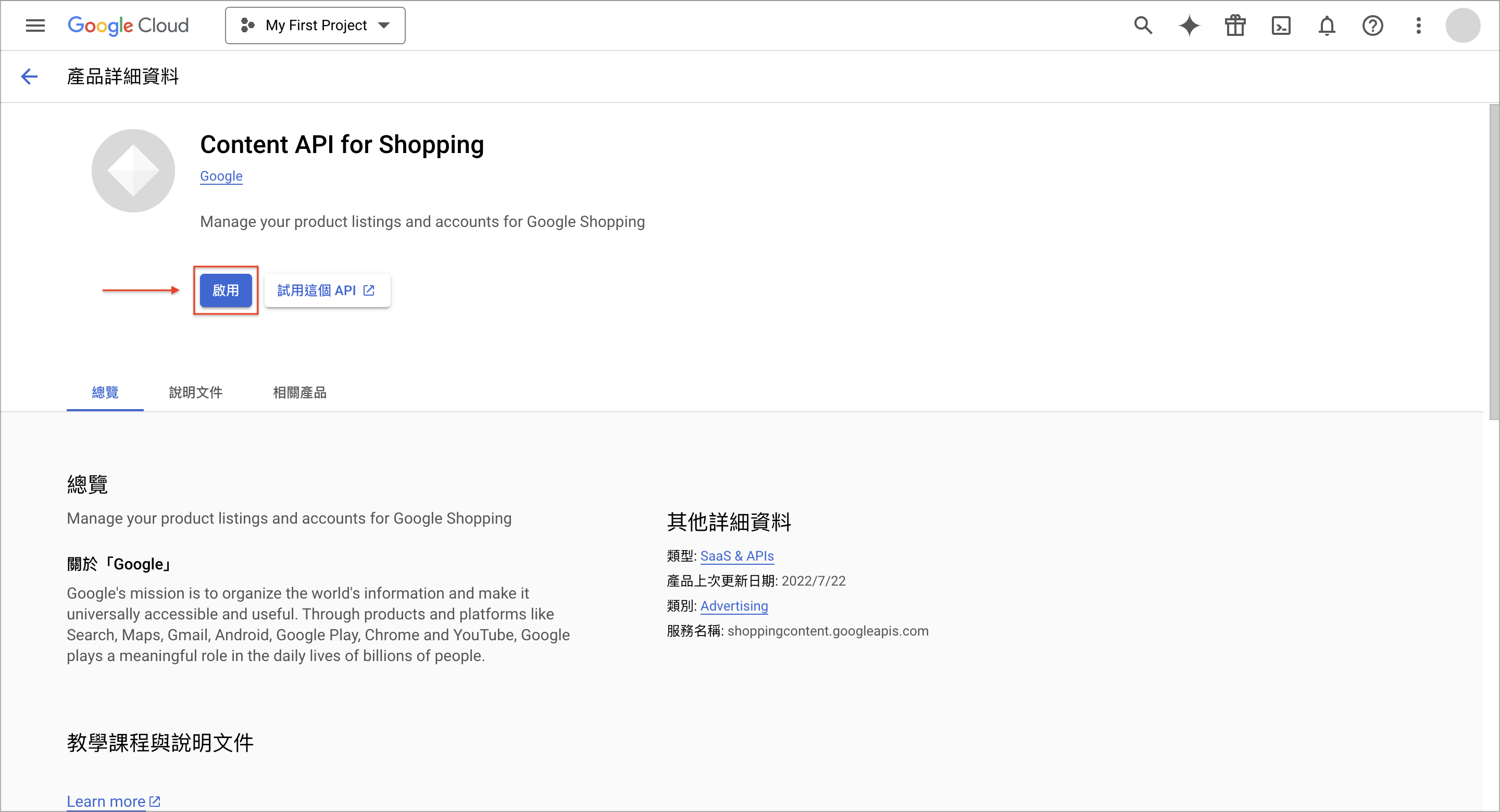The height and width of the screenshot is (812, 1500).
Task: Click the blue 啟用 enable button
Action: tap(226, 290)
